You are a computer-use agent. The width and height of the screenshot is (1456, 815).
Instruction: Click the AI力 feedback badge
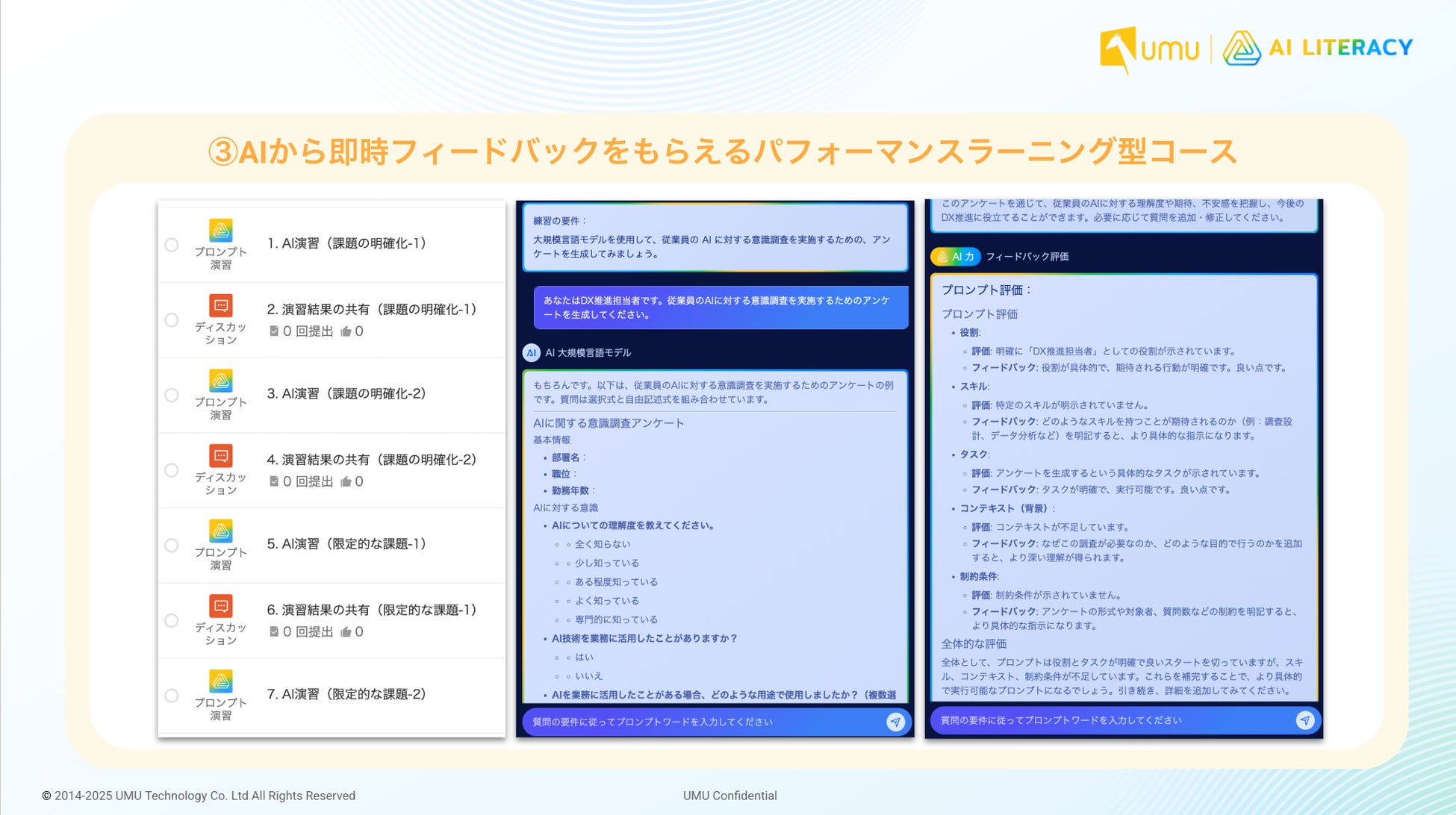(x=955, y=257)
